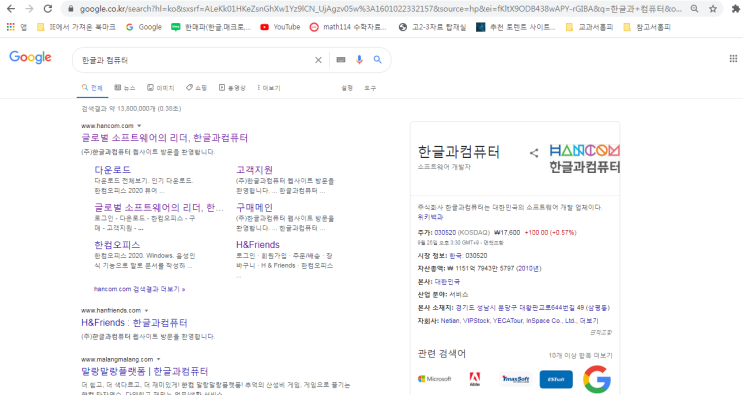
Task: Open the IE에서 가져온 북마크 folder
Action: pyautogui.click(x=76, y=27)
